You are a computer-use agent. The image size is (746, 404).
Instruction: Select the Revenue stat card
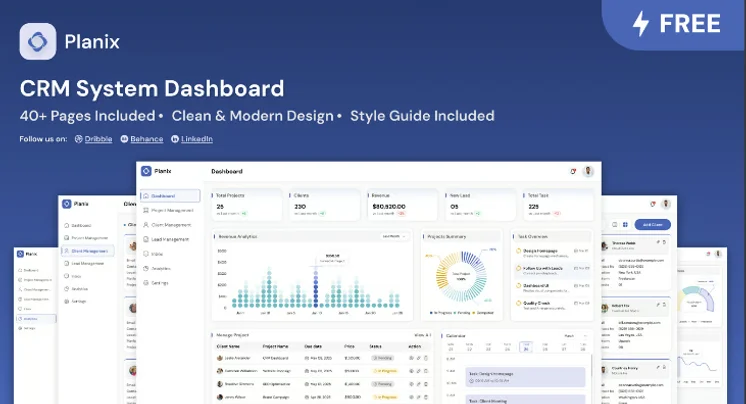[x=402, y=205]
